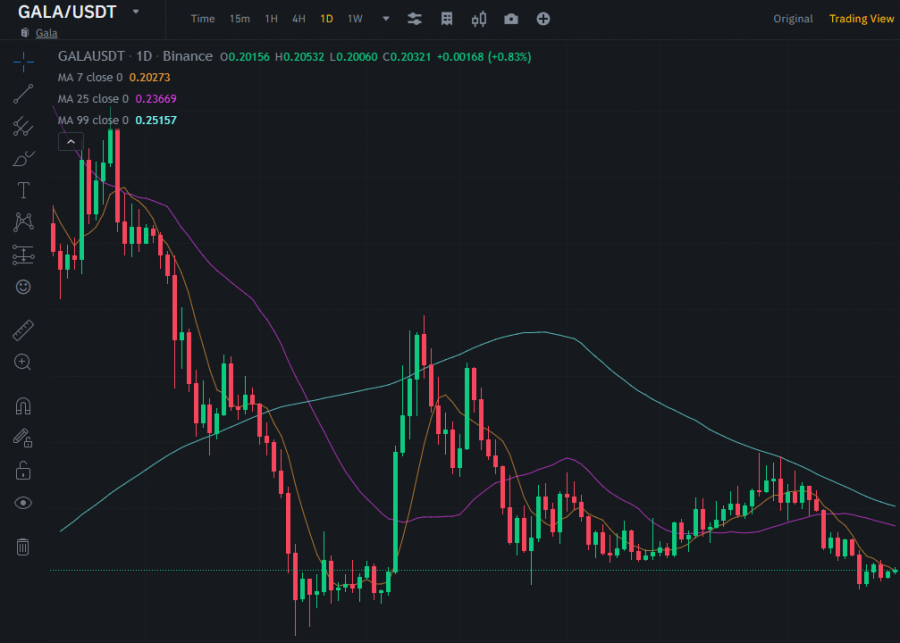Select the ruler measure tool
Viewport: 900px width, 643px height.
24,331
